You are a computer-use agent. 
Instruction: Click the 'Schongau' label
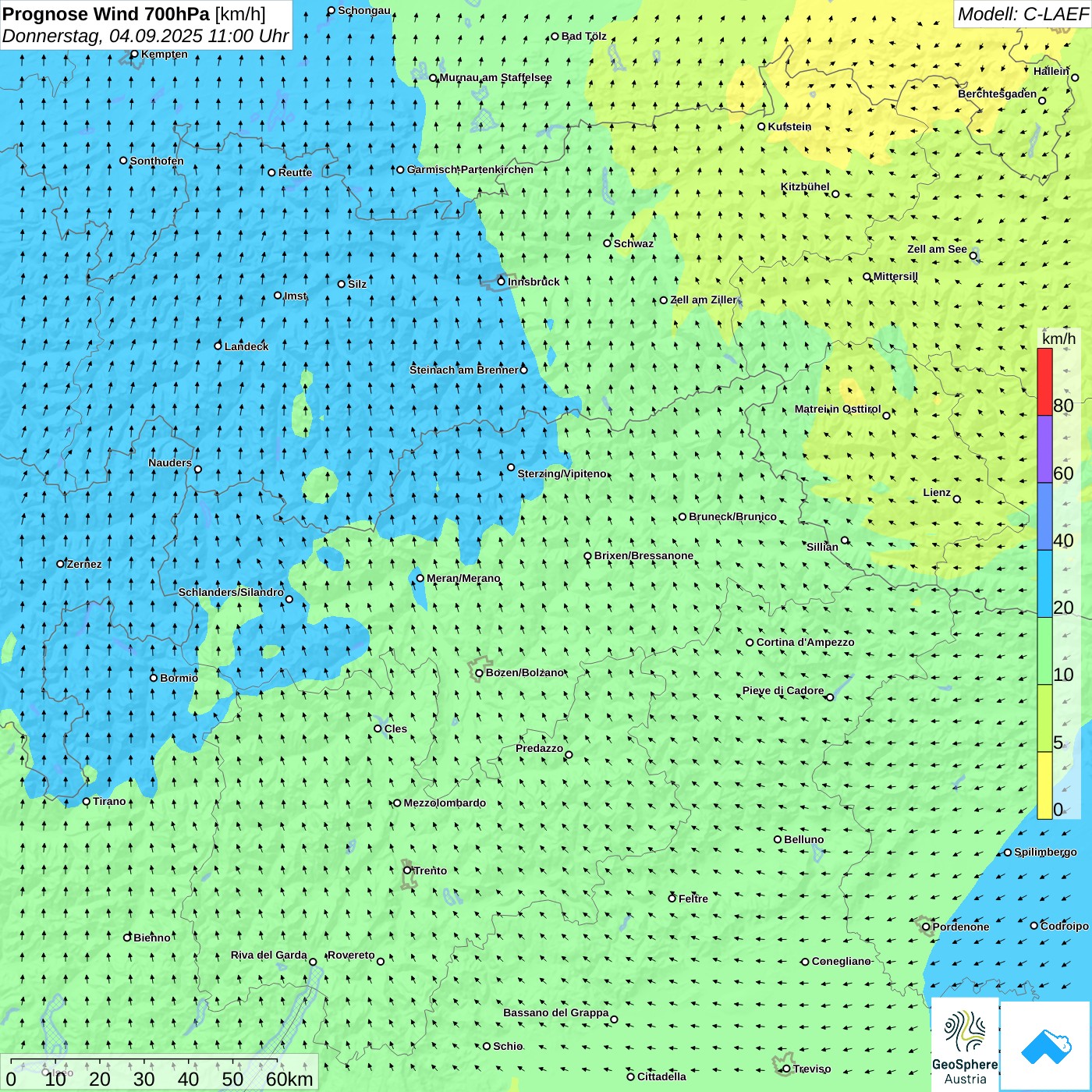(x=364, y=10)
